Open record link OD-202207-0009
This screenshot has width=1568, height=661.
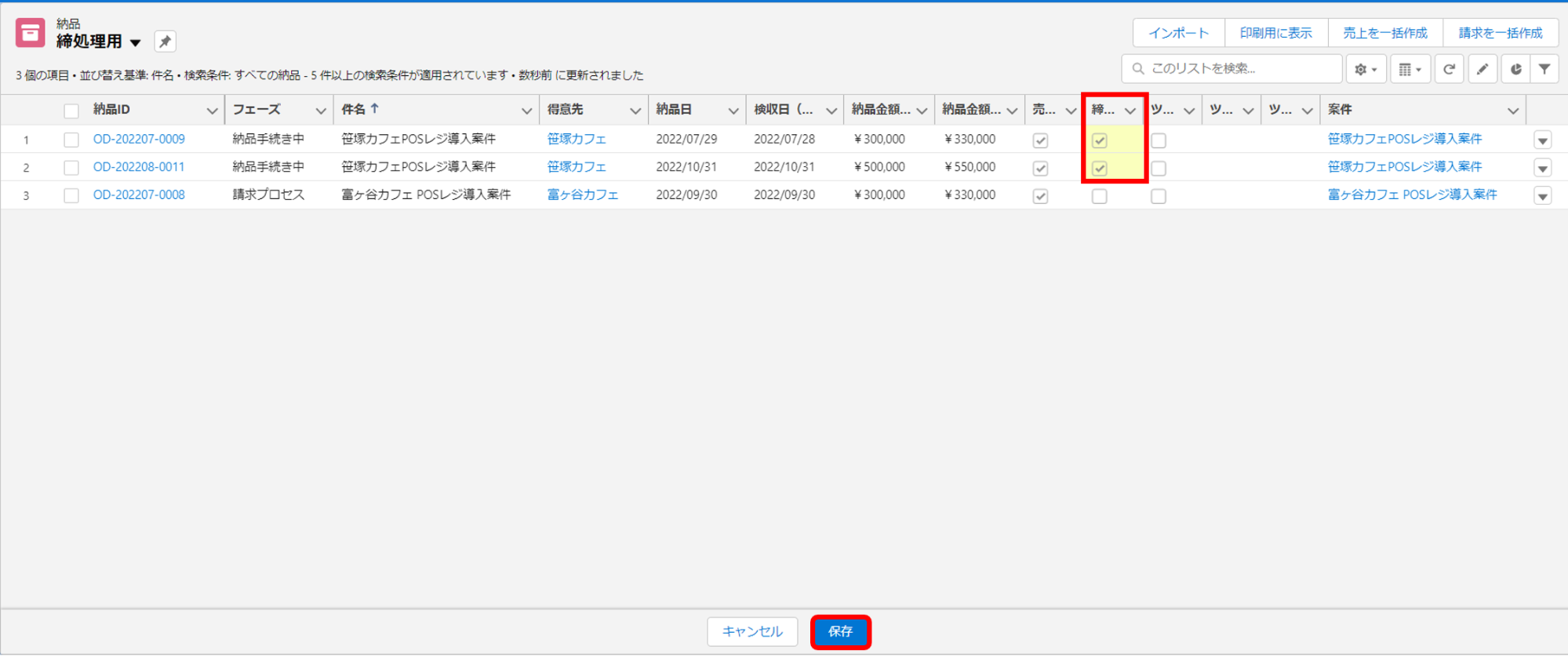(139, 139)
